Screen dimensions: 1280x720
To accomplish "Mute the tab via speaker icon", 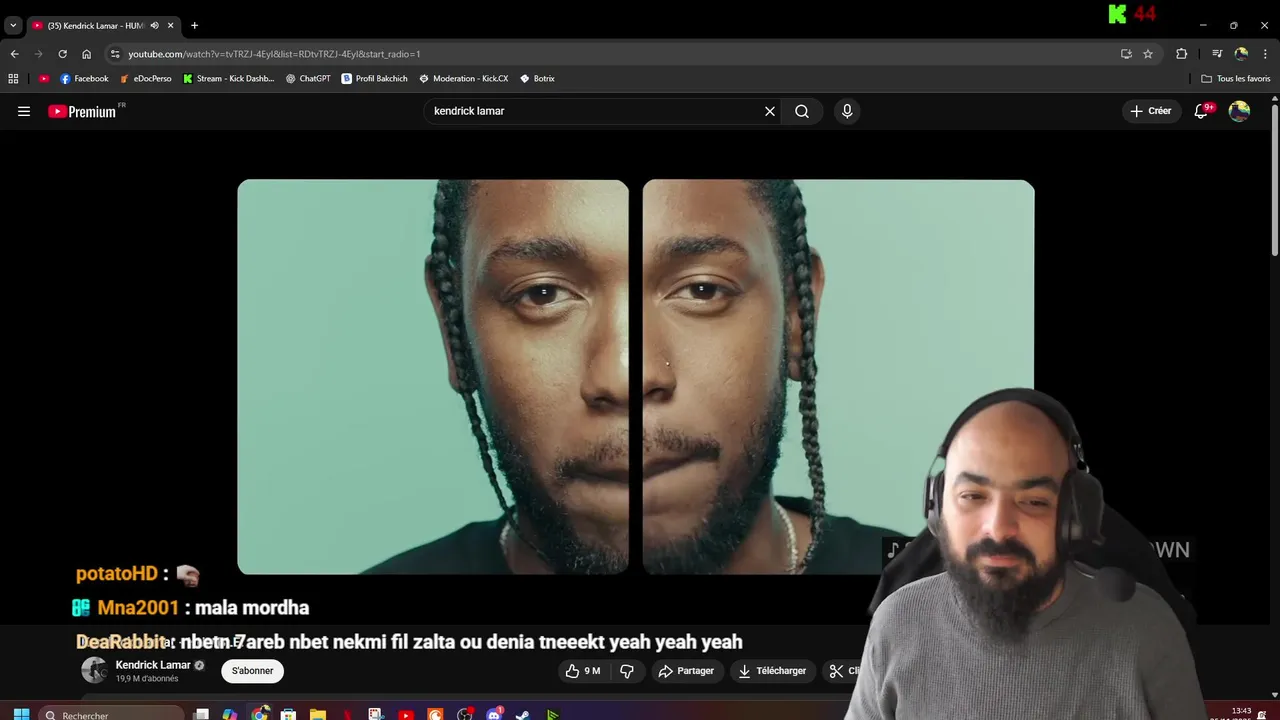I will point(154,25).
